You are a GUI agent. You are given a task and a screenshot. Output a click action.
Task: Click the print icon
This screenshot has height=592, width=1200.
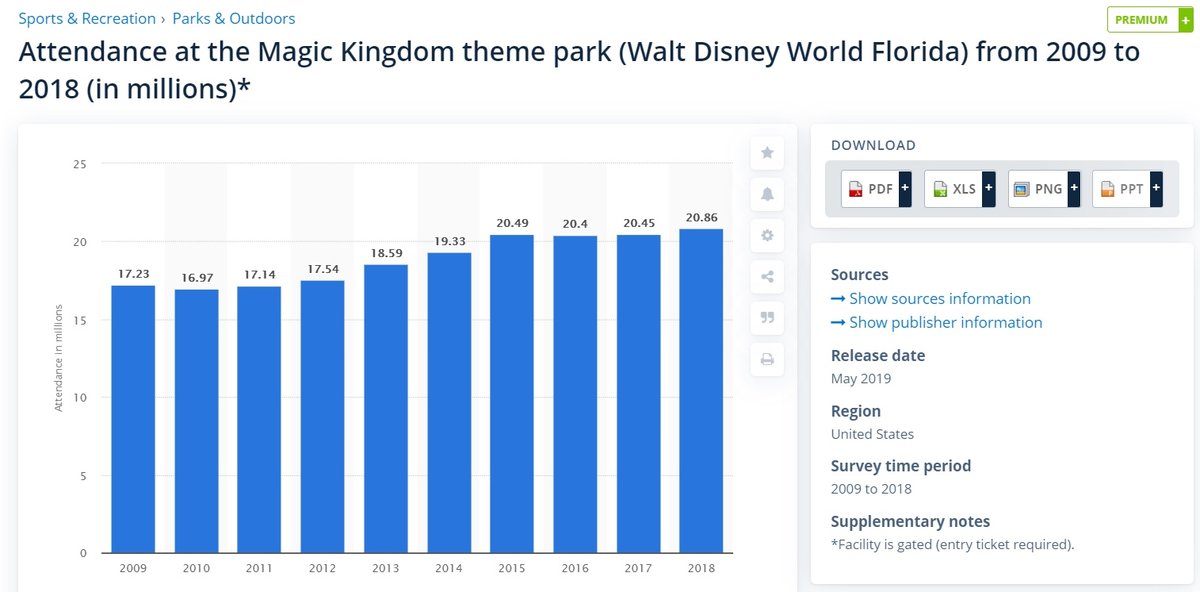click(x=767, y=360)
